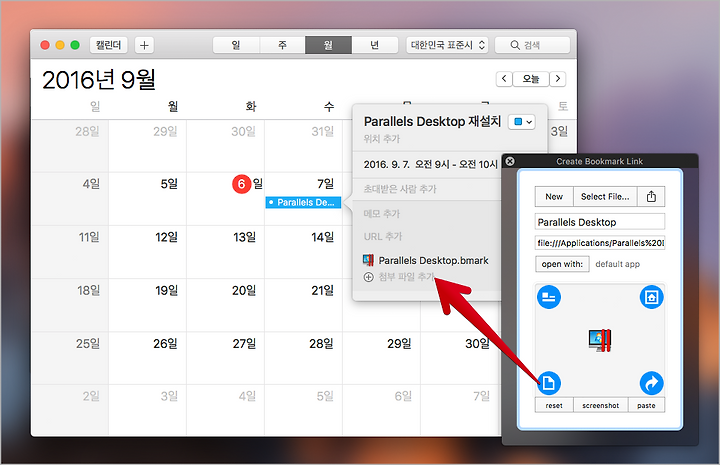This screenshot has width=720, height=465.
Task: Close the Create Bookmark Link window
Action: point(510,161)
